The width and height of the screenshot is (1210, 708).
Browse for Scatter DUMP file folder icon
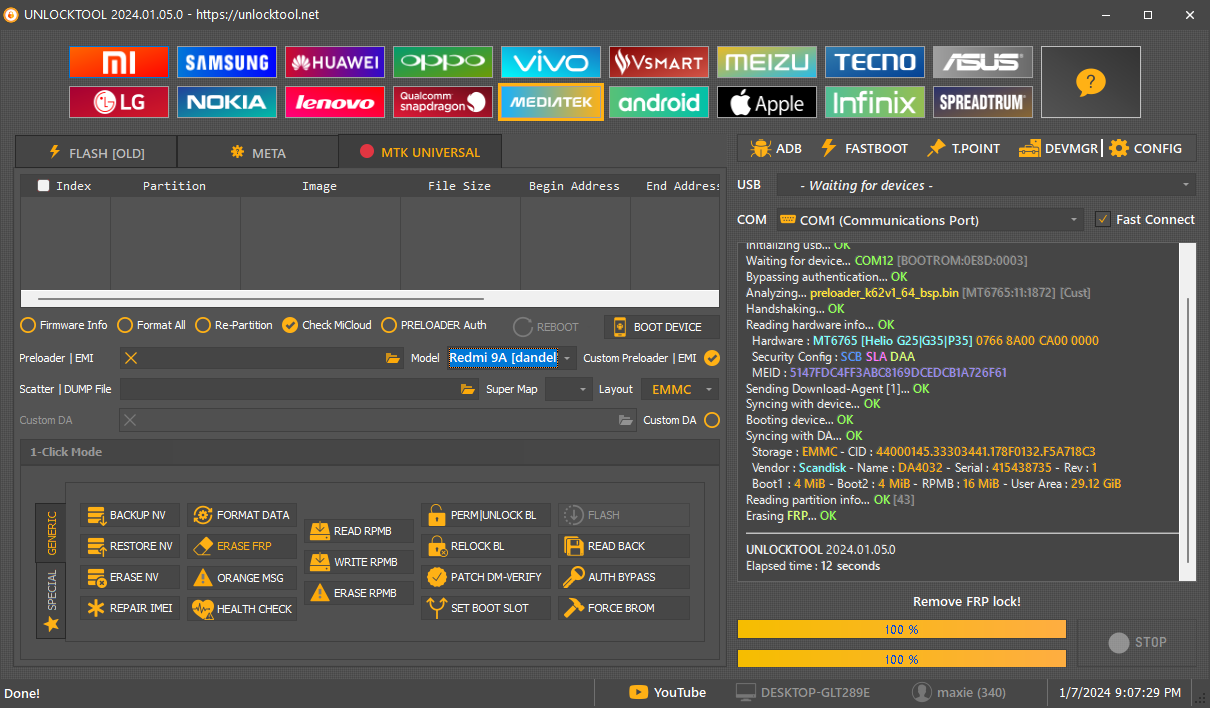tap(468, 389)
